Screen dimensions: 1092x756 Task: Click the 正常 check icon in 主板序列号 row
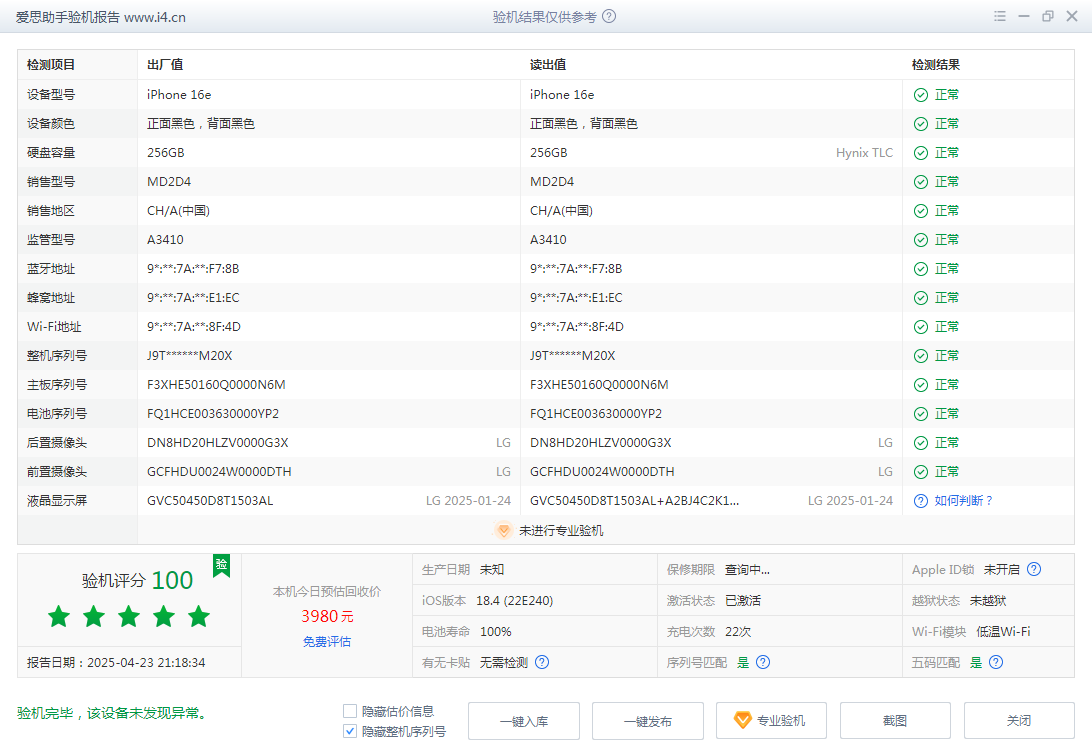921,385
